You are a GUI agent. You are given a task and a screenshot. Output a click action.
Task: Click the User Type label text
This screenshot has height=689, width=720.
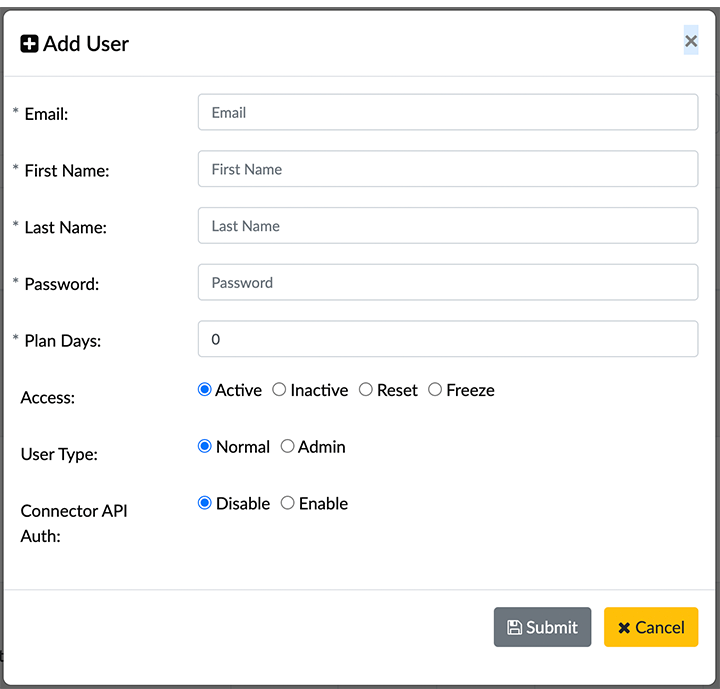tap(58, 455)
